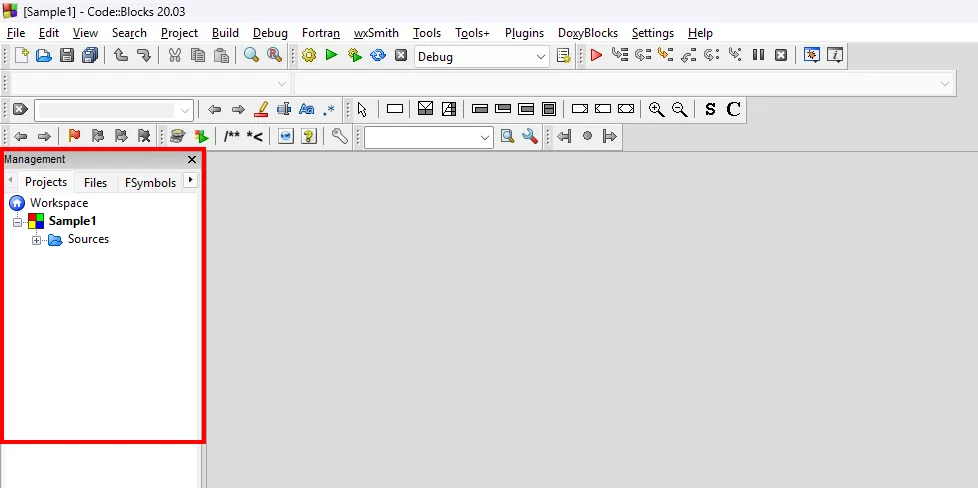Open the Build menu

coord(225,33)
